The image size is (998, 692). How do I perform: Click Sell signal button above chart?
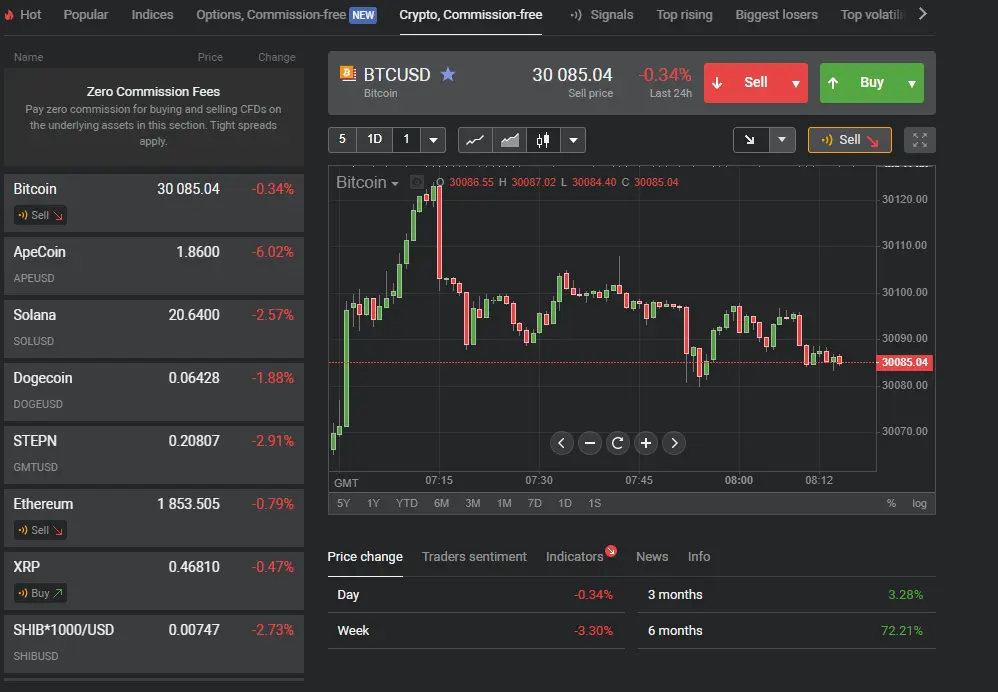(850, 140)
